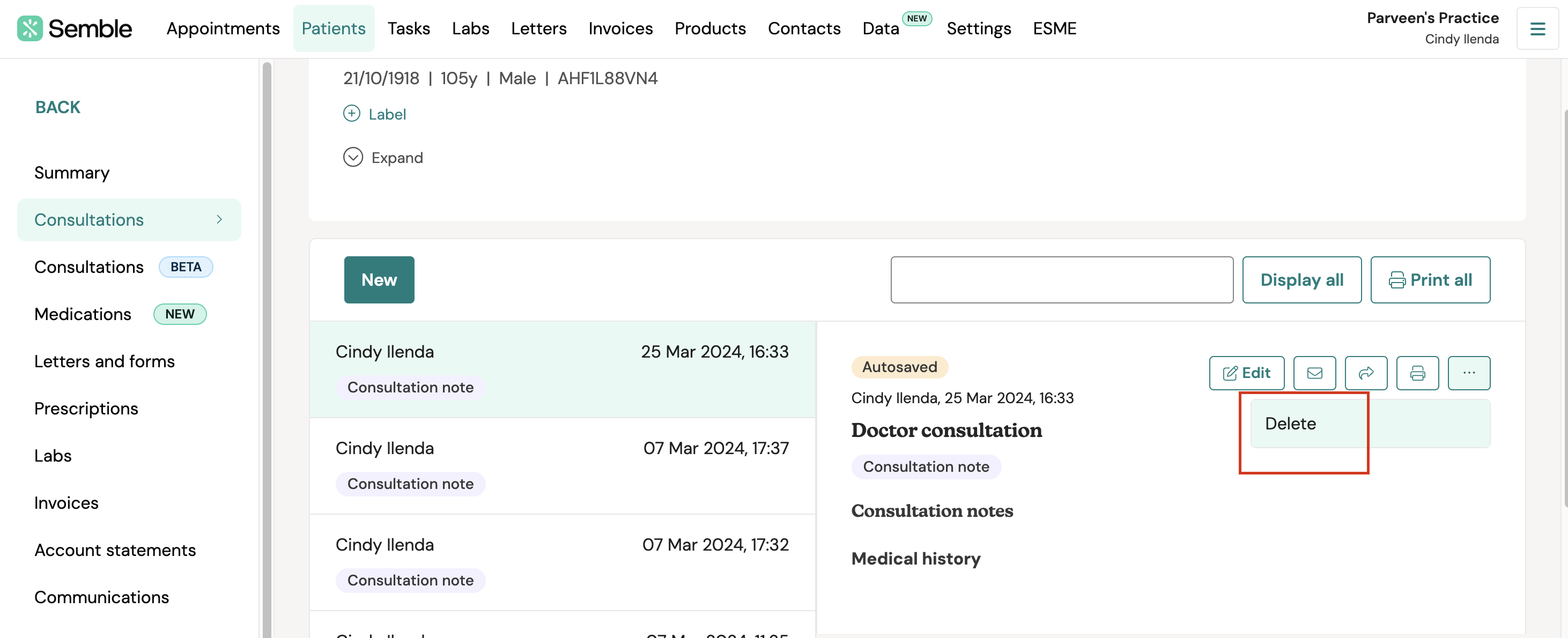Open the Settings tab

979,28
